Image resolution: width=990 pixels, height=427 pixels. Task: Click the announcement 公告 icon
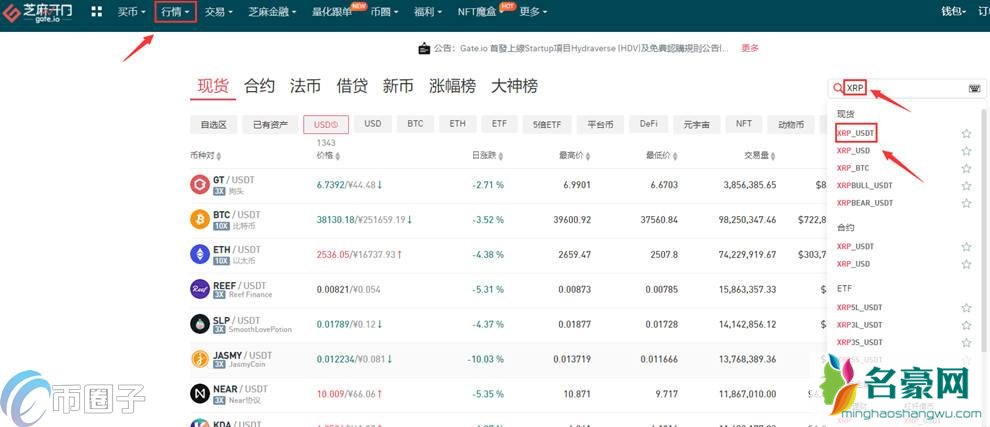424,48
